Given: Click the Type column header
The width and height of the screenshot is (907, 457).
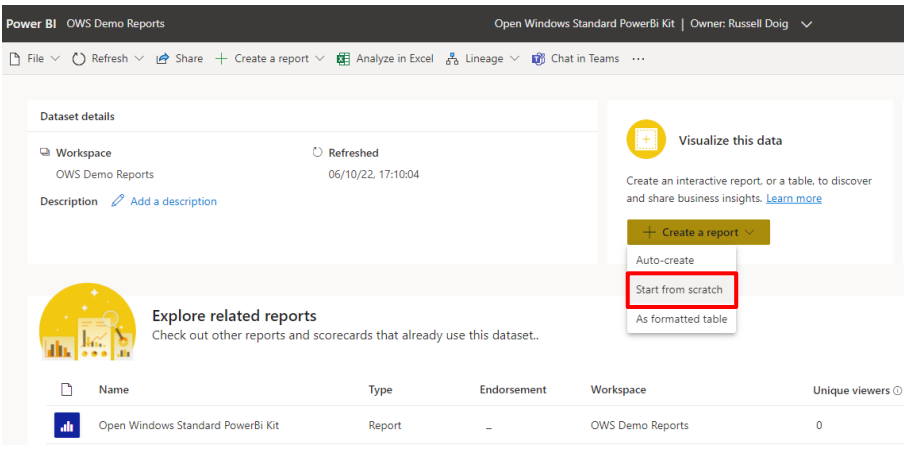Looking at the screenshot, I should pos(380,390).
